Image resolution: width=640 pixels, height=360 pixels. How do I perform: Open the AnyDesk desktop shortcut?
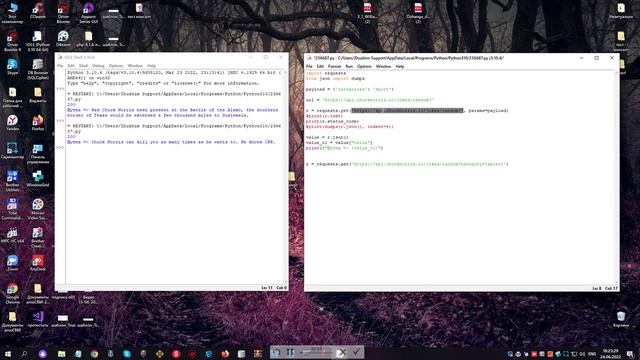click(38, 263)
